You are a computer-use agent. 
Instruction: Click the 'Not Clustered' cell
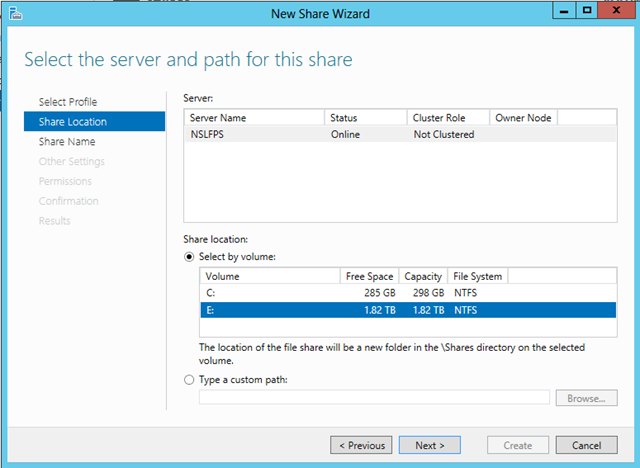[x=444, y=135]
